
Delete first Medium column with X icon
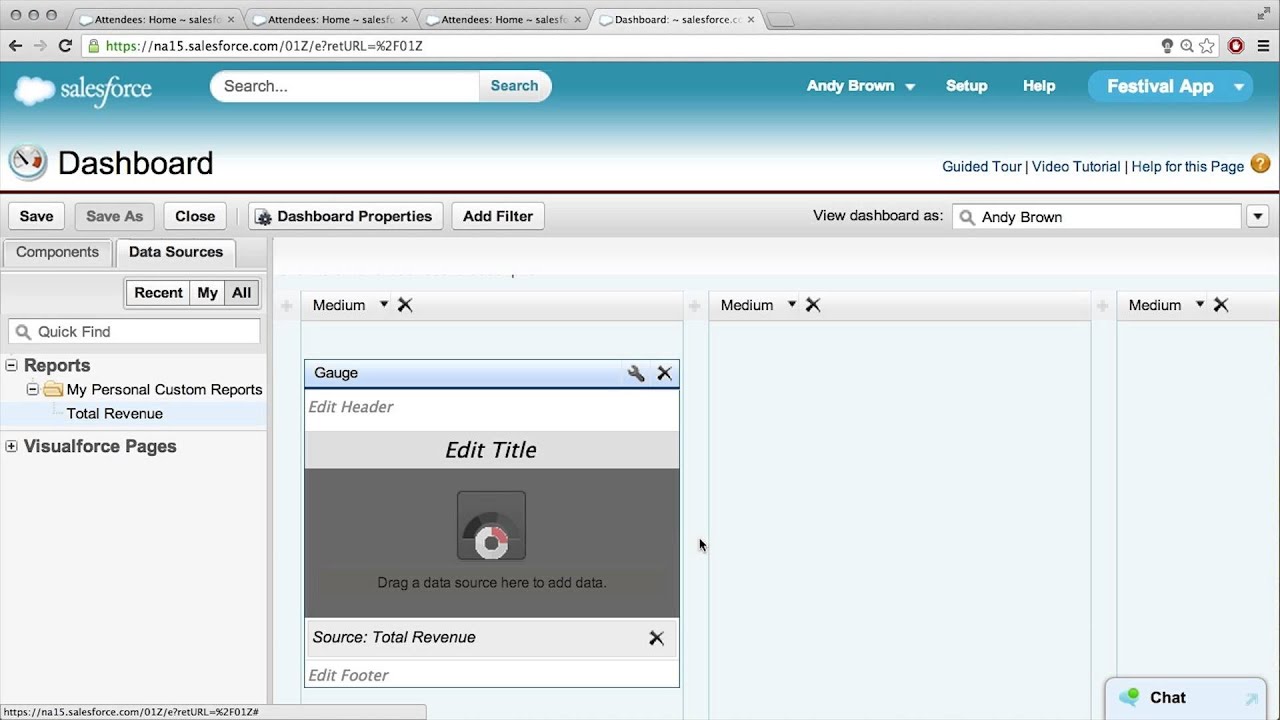(405, 305)
